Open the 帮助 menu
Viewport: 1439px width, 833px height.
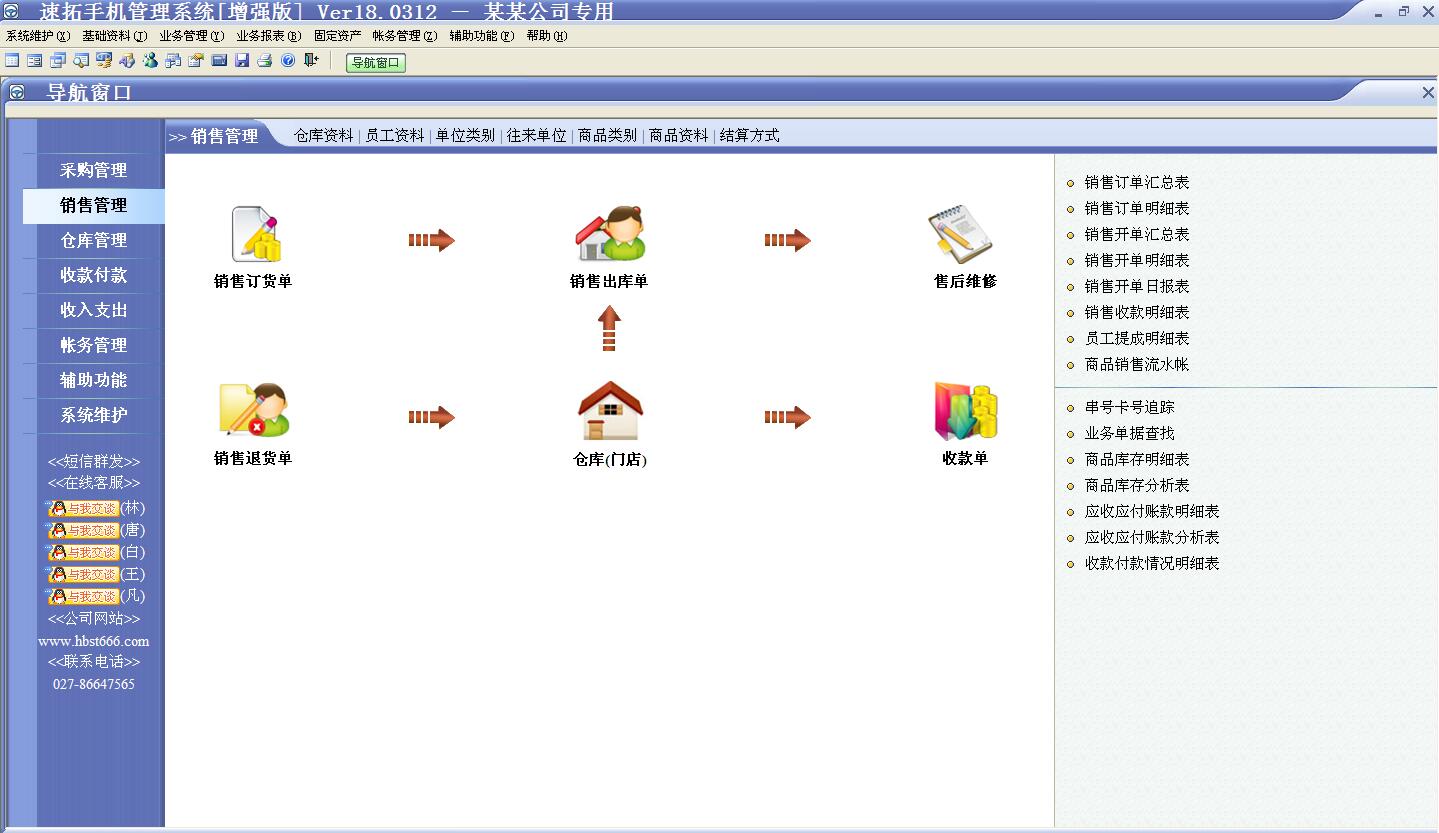(x=547, y=36)
